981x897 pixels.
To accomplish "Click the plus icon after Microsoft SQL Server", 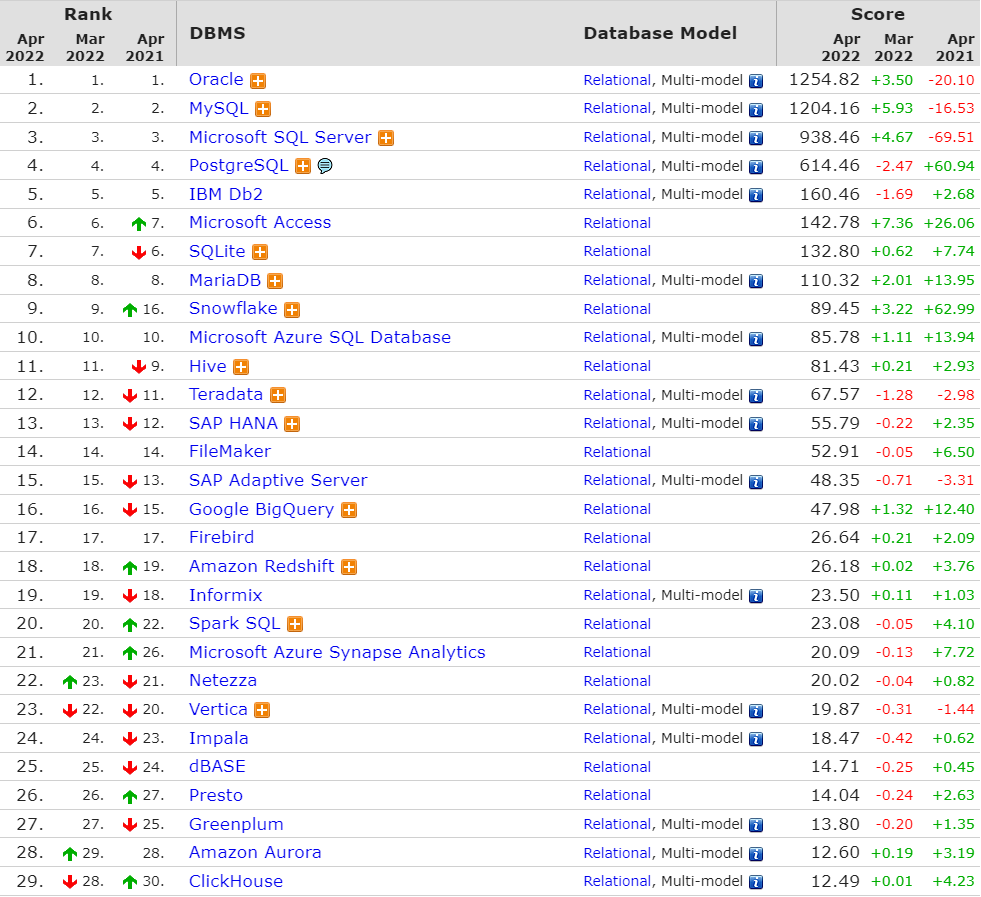I will (x=386, y=138).
